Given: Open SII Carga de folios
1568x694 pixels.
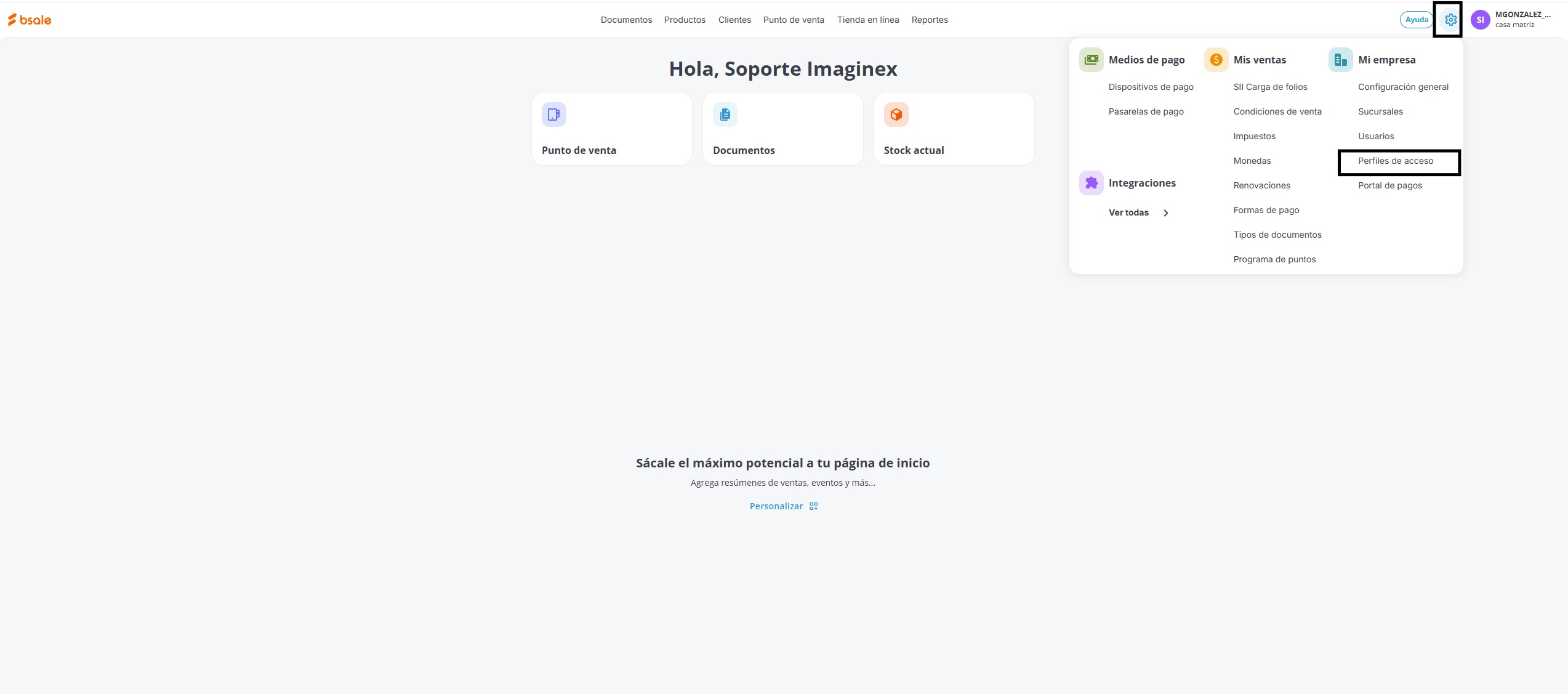Looking at the screenshot, I should click(1270, 87).
